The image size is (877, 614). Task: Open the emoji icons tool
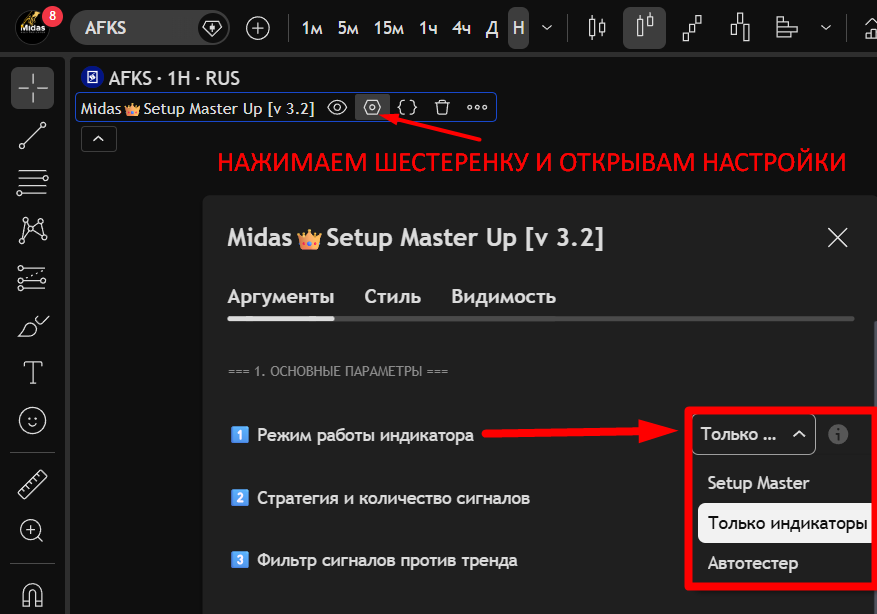pos(33,421)
